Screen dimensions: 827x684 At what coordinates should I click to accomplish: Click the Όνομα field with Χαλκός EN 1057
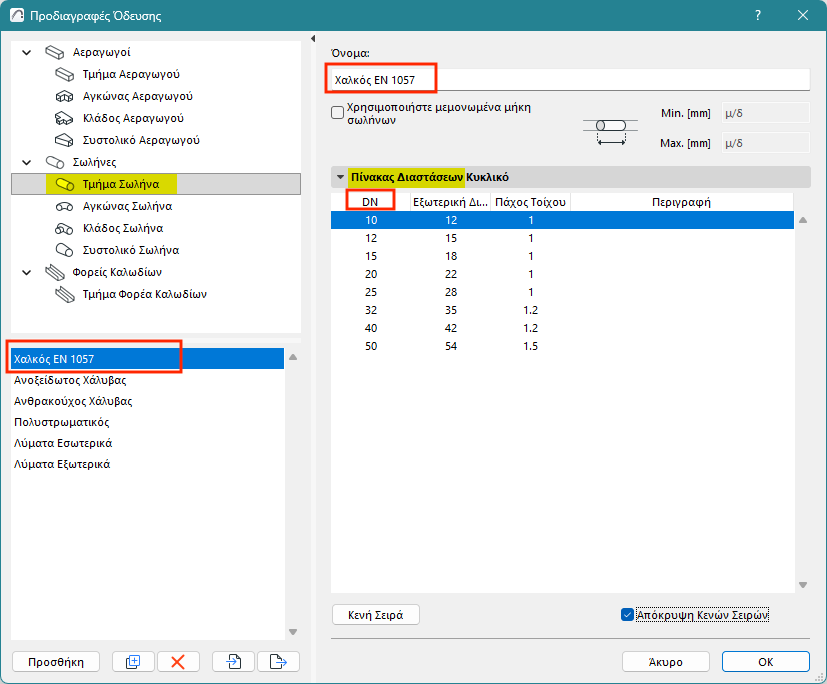[x=570, y=80]
